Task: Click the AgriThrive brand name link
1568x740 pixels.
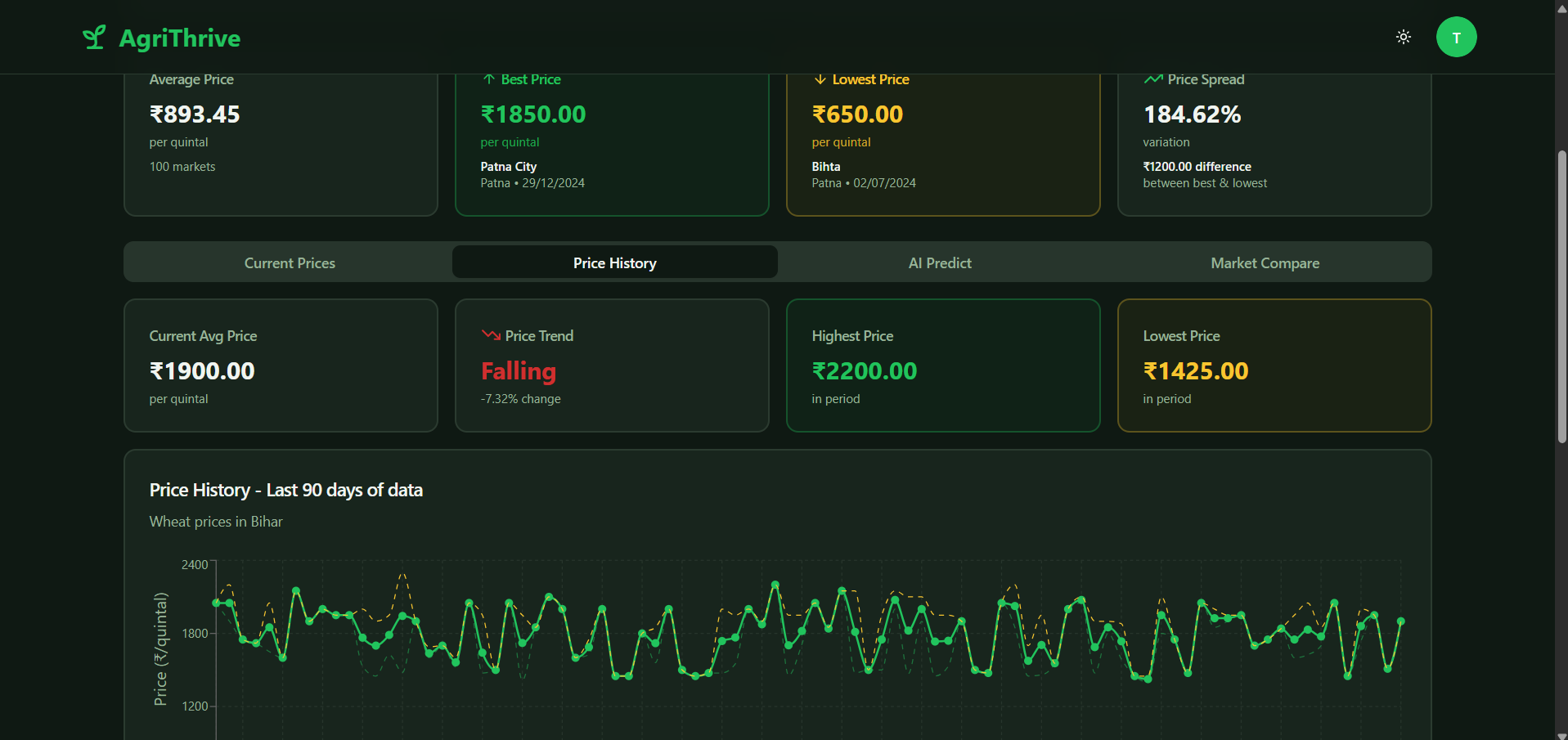Action: pos(180,38)
